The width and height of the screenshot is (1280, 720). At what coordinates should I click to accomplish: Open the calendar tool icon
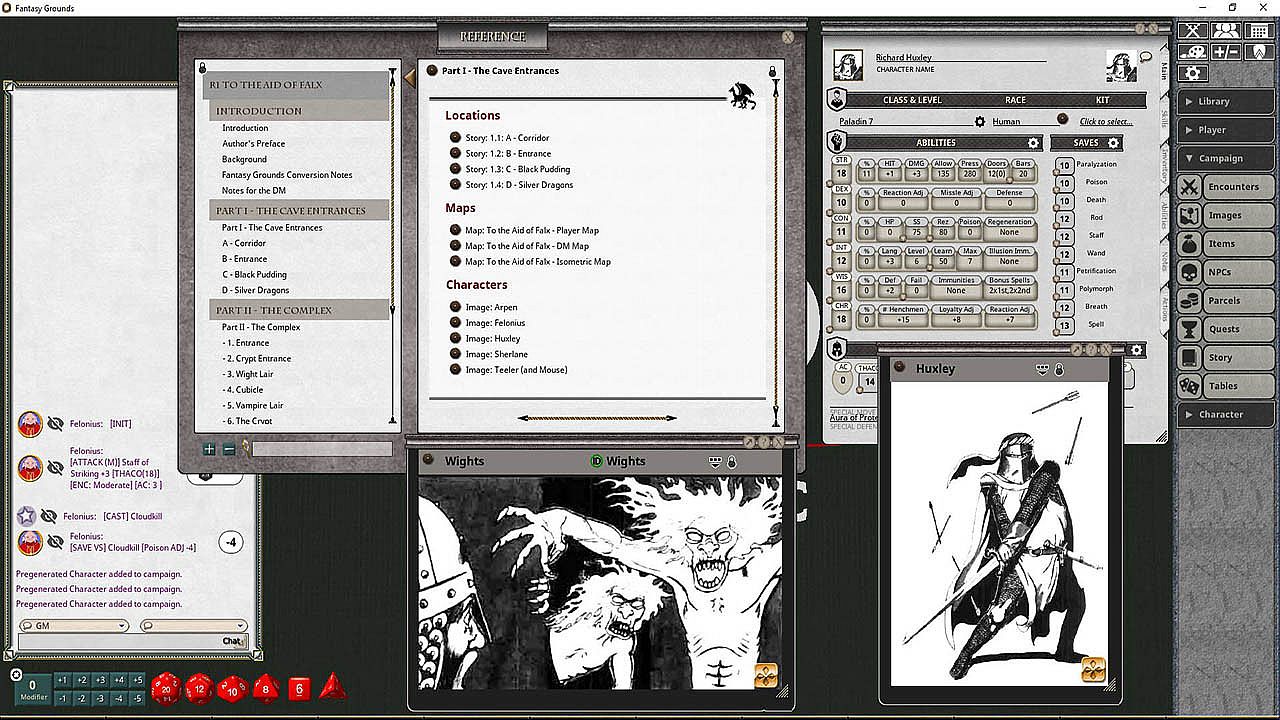[1258, 31]
